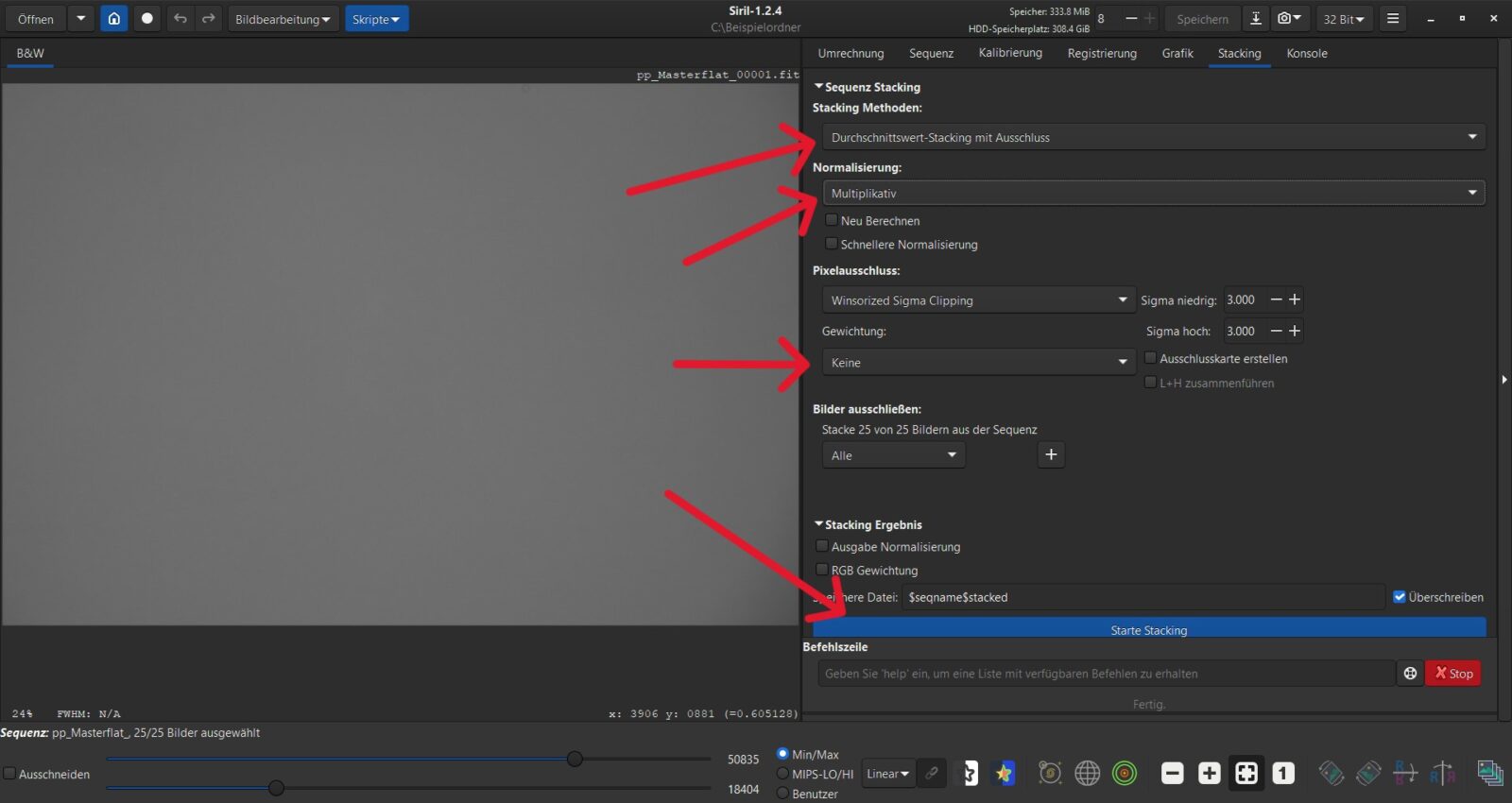Click the zoom-to-fit icon
Image resolution: width=1512 pixels, height=803 pixels.
point(1246,774)
